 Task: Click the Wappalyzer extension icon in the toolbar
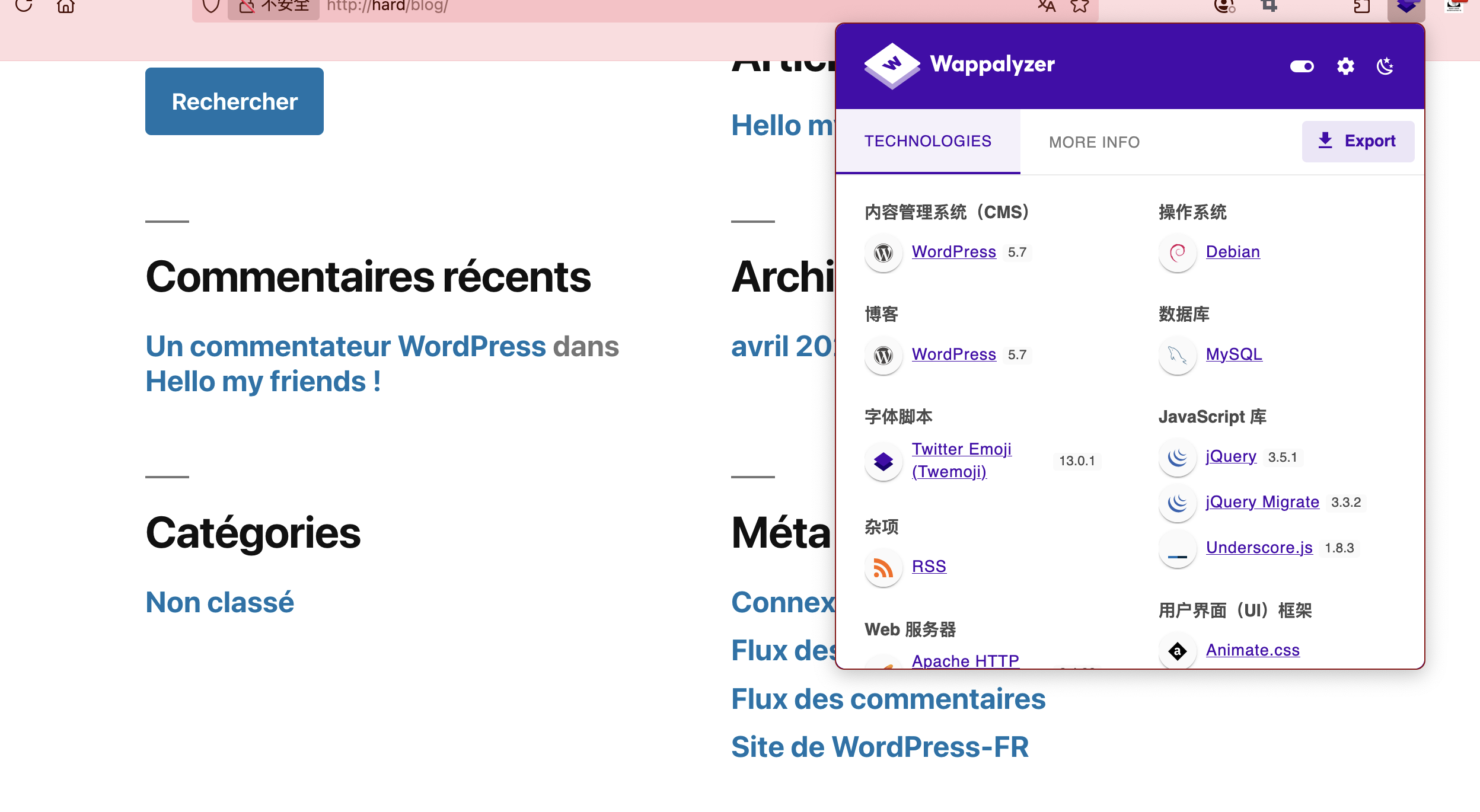(x=1406, y=7)
